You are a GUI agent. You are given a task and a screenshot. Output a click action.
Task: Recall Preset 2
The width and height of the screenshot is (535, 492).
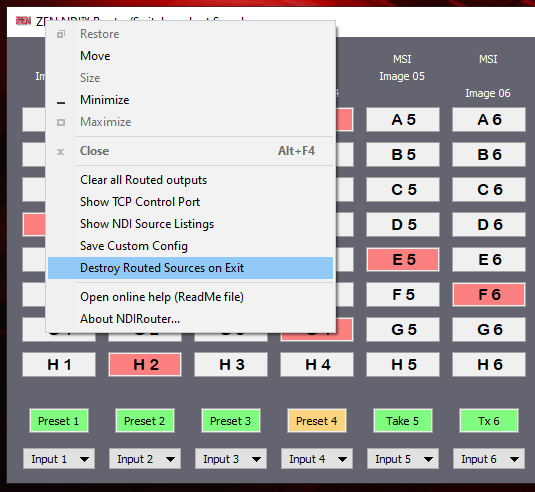pos(145,421)
